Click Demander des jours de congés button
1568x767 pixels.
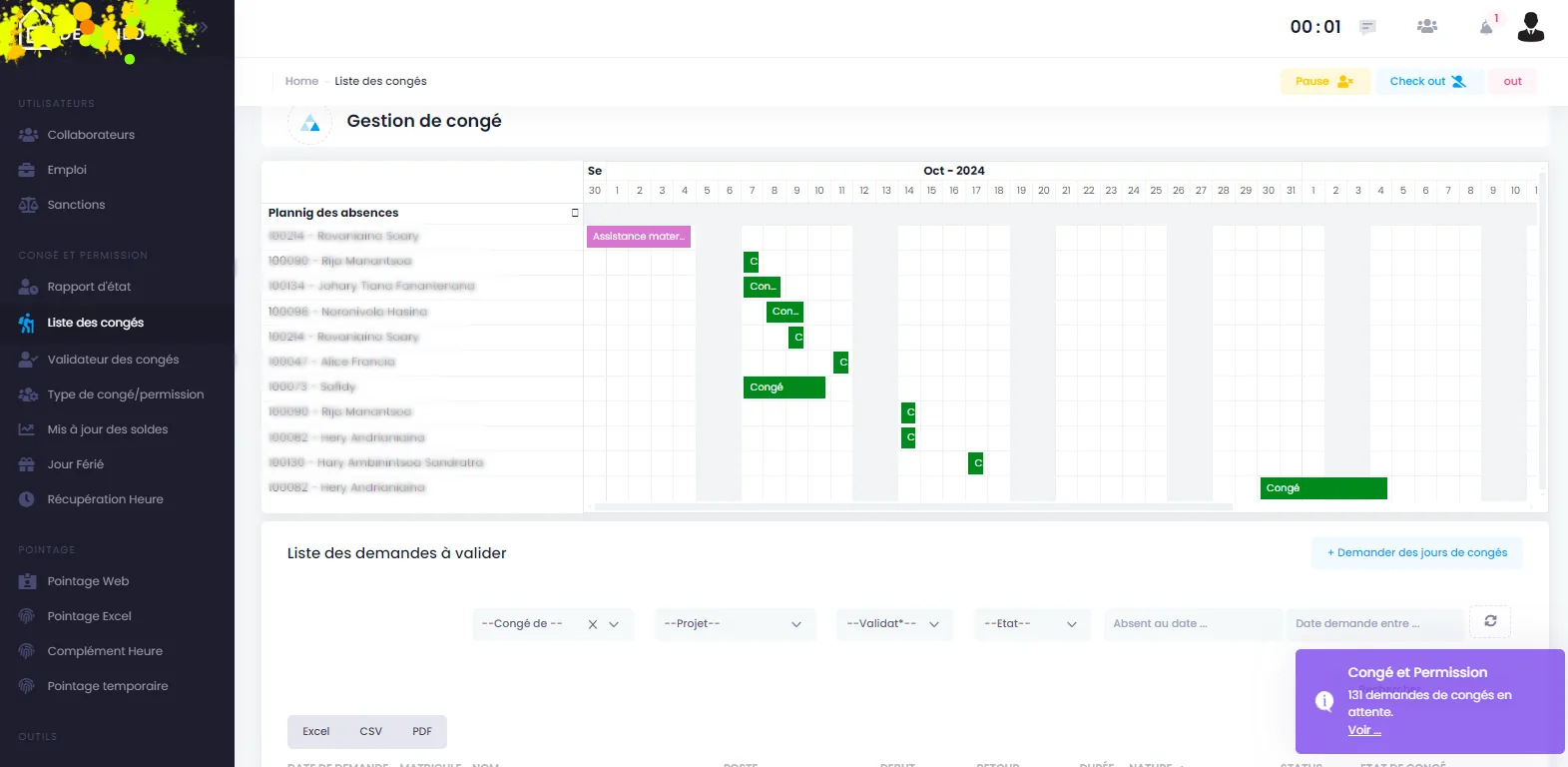pos(1417,552)
